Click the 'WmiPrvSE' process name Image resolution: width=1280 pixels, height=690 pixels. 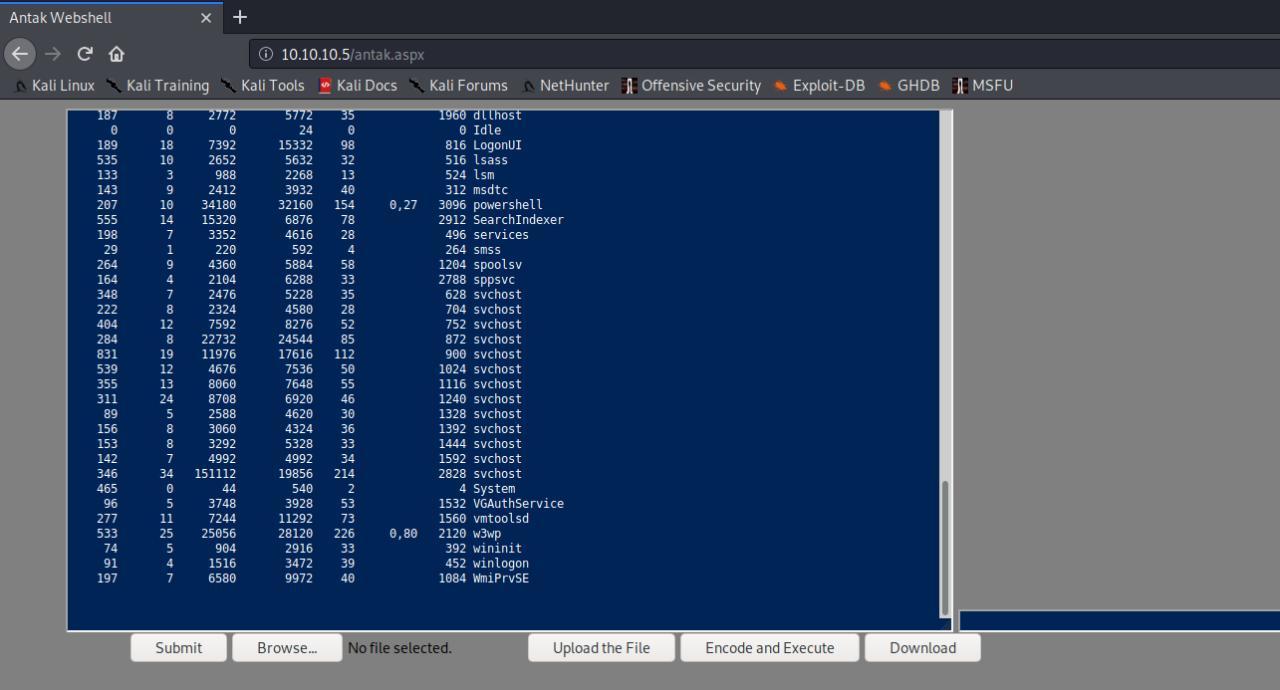[x=501, y=578]
